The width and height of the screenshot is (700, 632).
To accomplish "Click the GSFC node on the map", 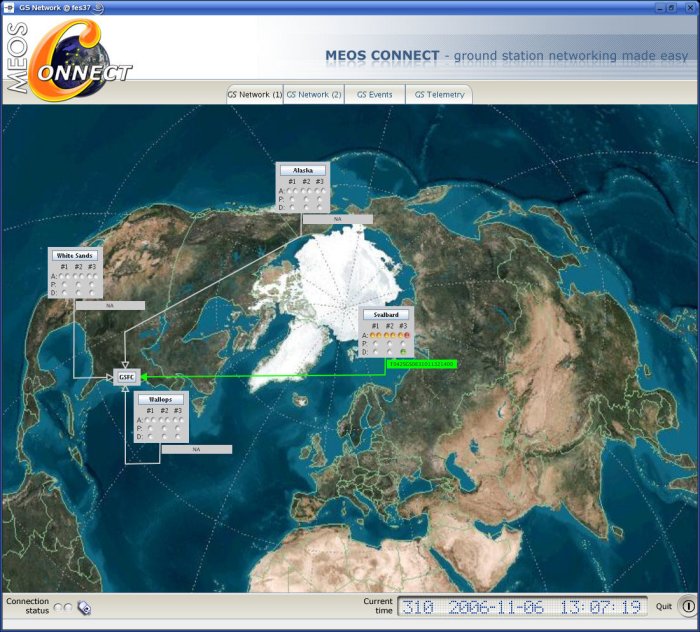I will tap(125, 377).
